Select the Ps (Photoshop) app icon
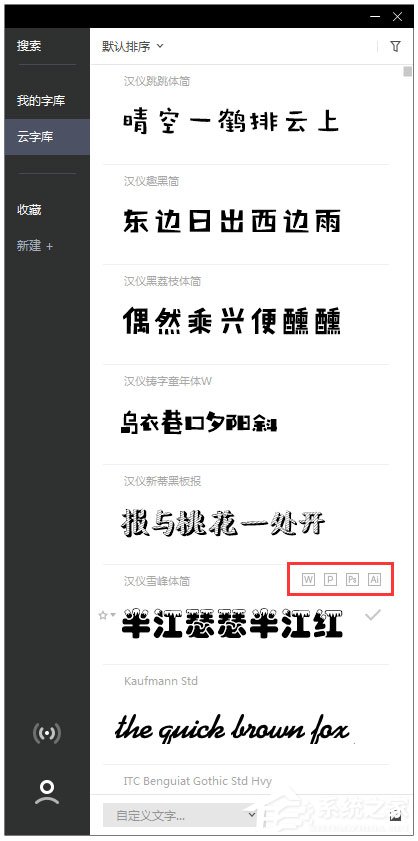This screenshot has width=418, height=841. point(352,579)
